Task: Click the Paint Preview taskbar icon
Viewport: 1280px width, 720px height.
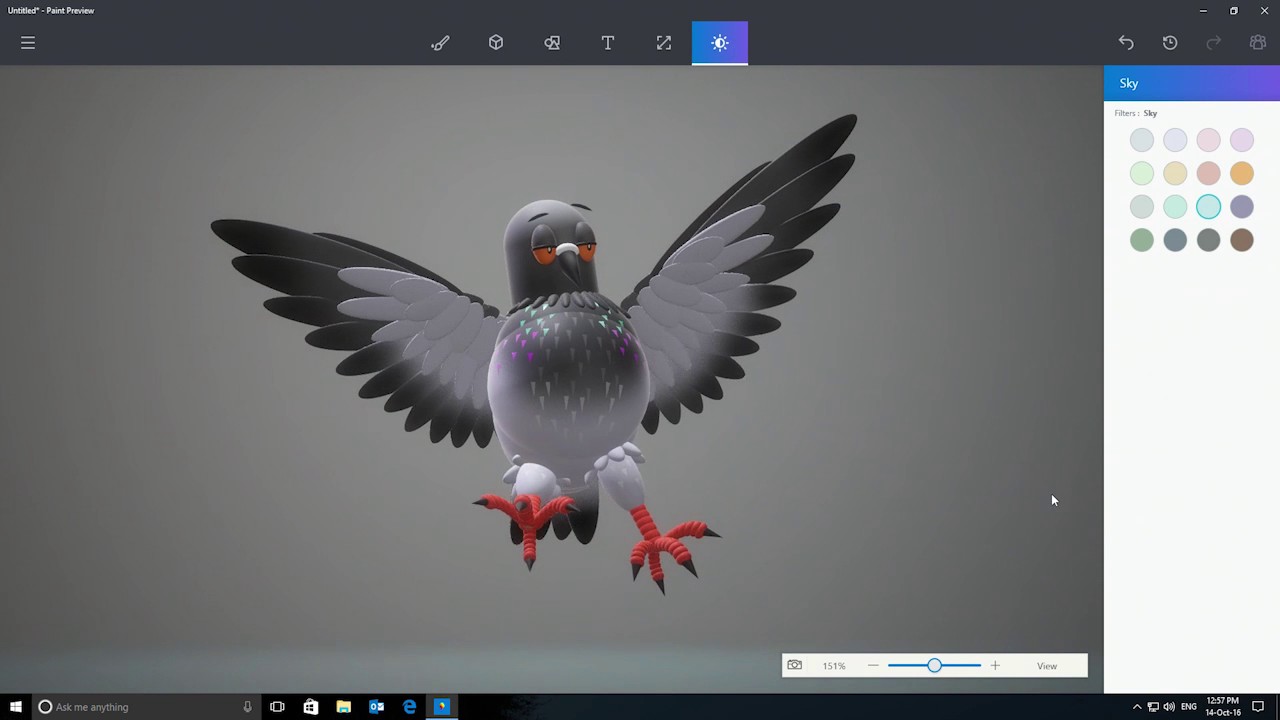Action: [442, 707]
